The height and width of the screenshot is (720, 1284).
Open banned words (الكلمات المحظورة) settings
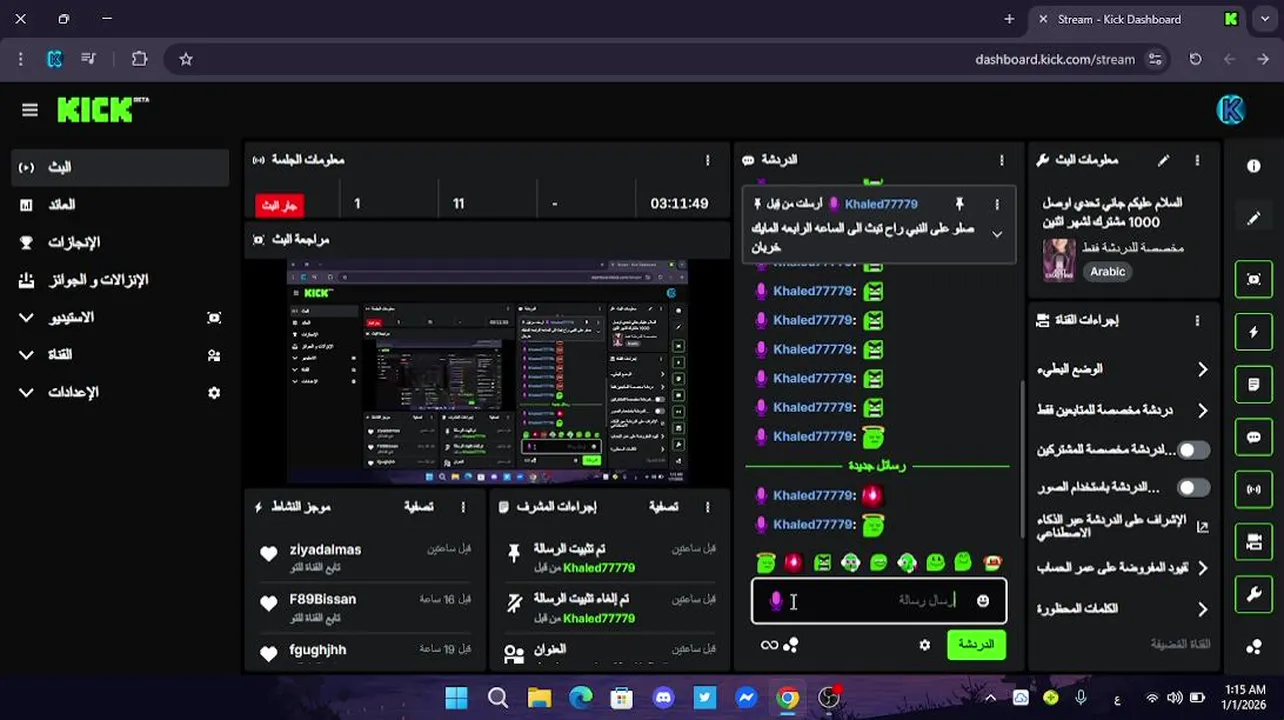click(x=1125, y=608)
